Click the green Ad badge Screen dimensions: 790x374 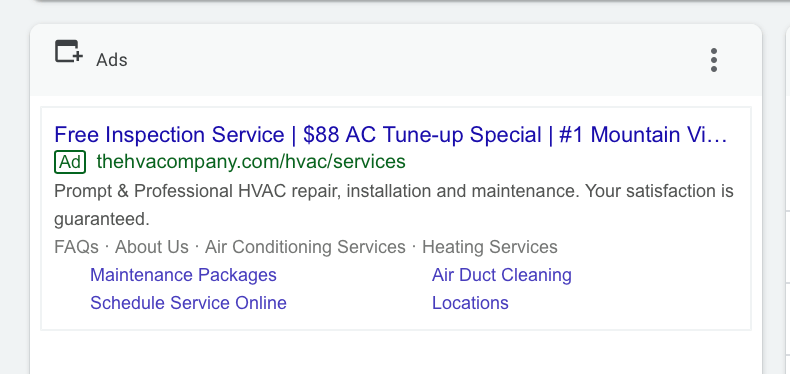click(x=70, y=162)
